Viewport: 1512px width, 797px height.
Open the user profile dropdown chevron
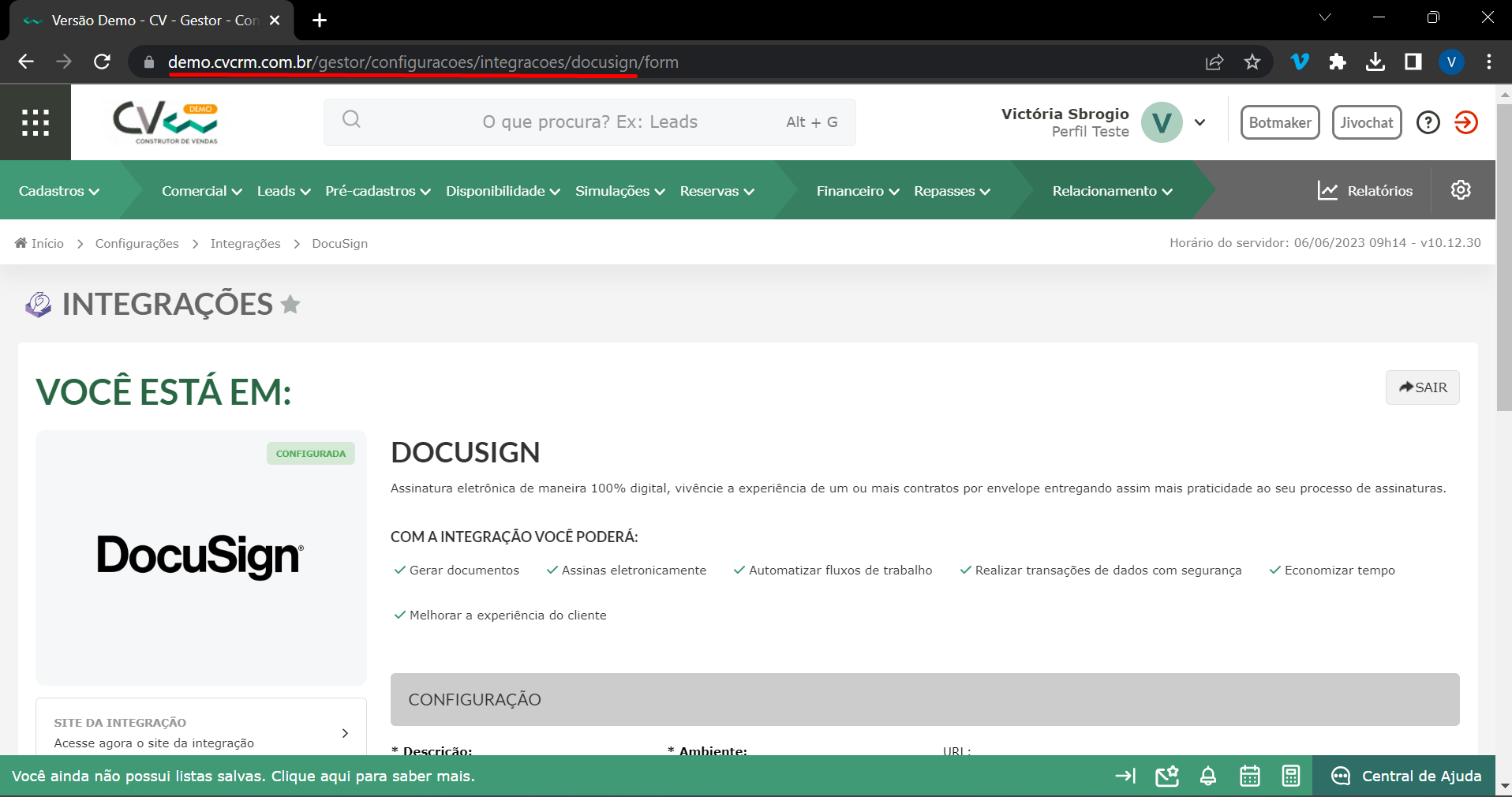pyautogui.click(x=1200, y=122)
